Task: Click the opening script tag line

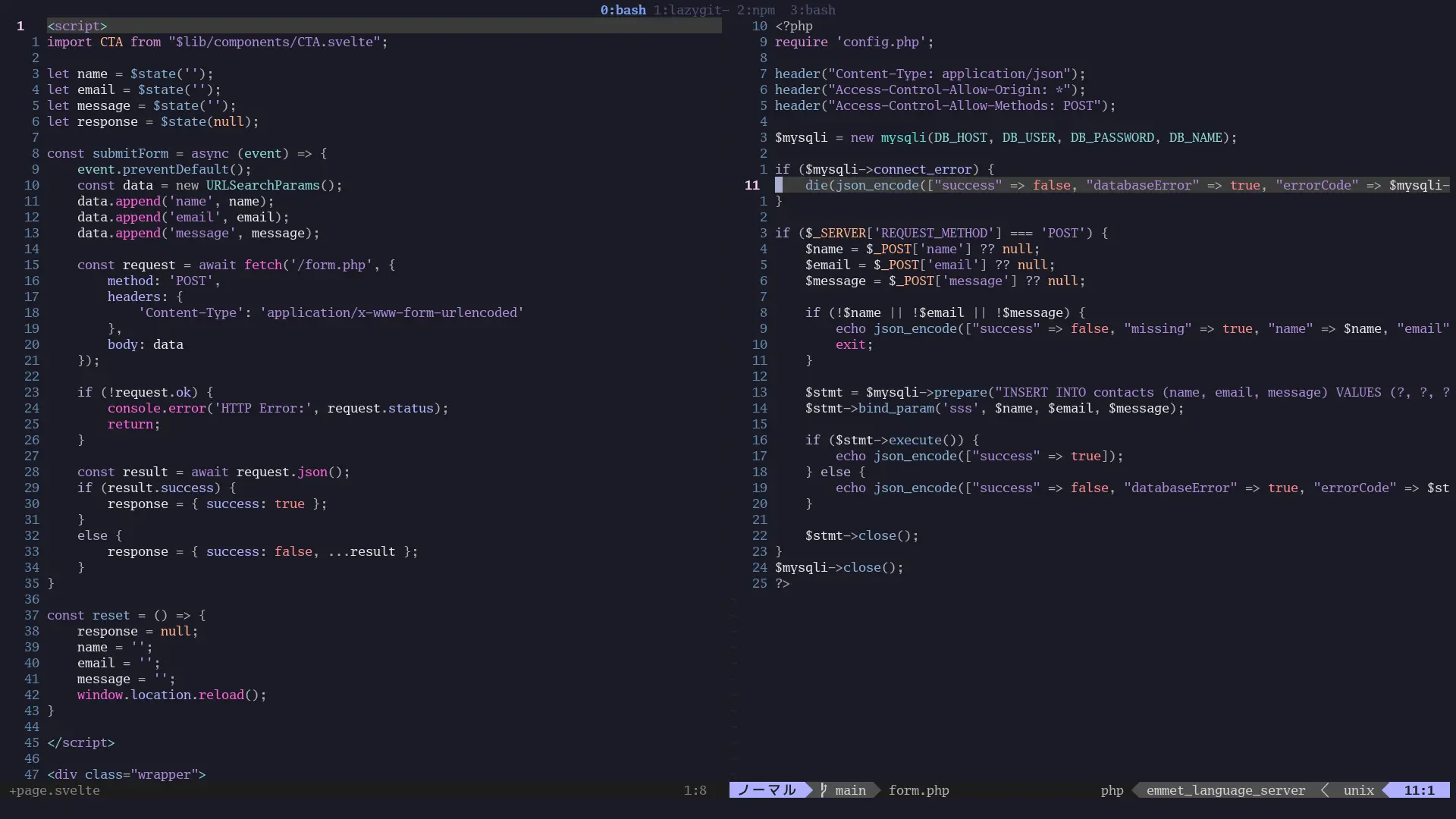Action: [x=77, y=26]
